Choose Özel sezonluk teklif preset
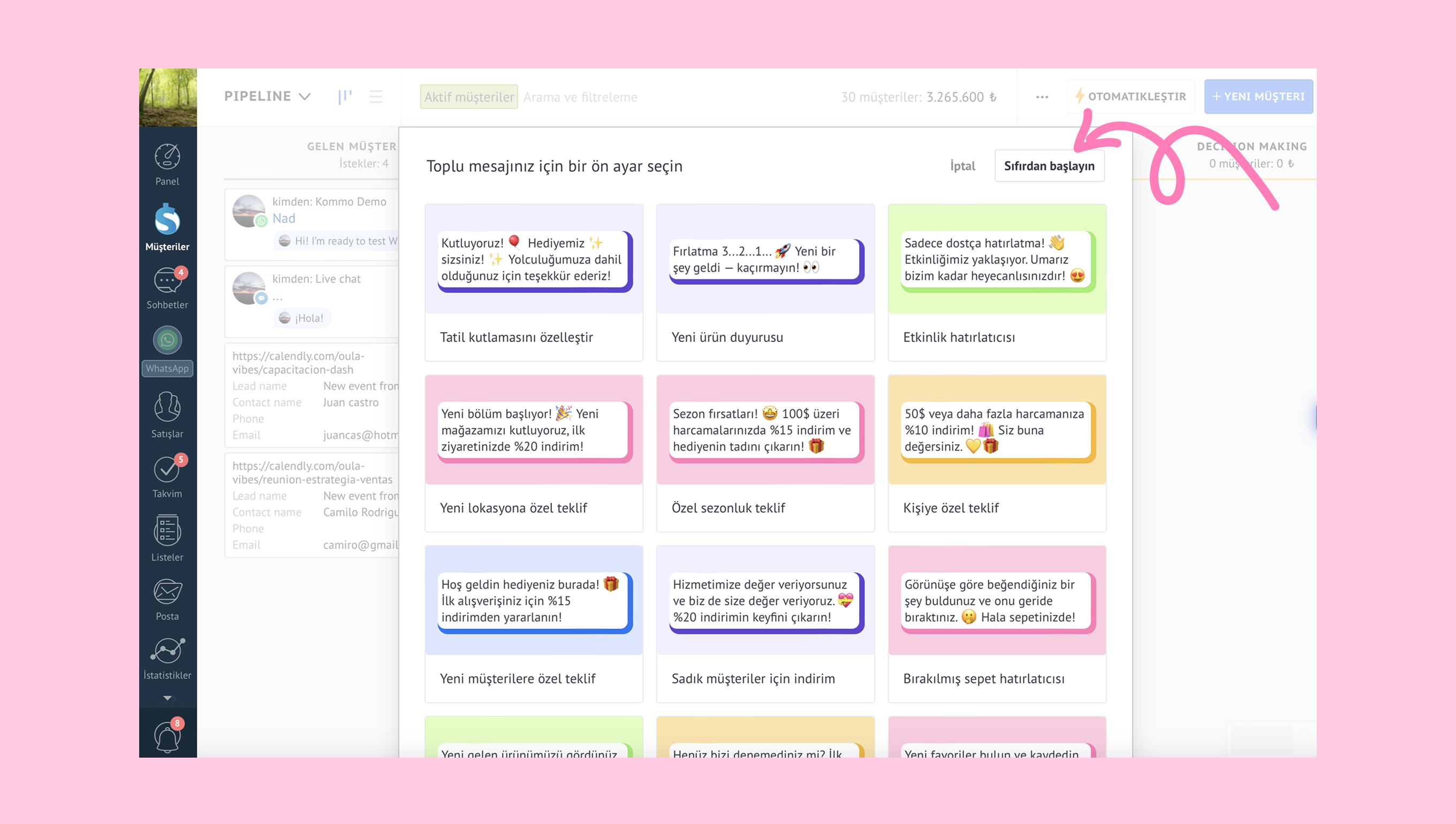Image resolution: width=1456 pixels, height=824 pixels. pyautogui.click(x=765, y=453)
